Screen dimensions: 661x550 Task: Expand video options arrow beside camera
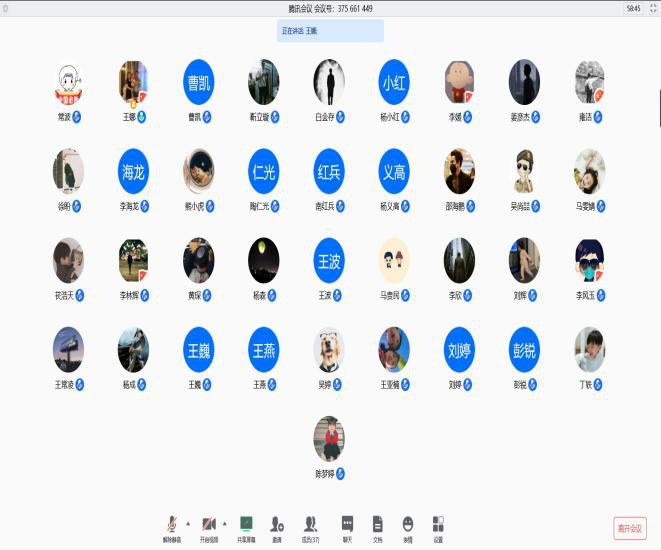pos(225,522)
